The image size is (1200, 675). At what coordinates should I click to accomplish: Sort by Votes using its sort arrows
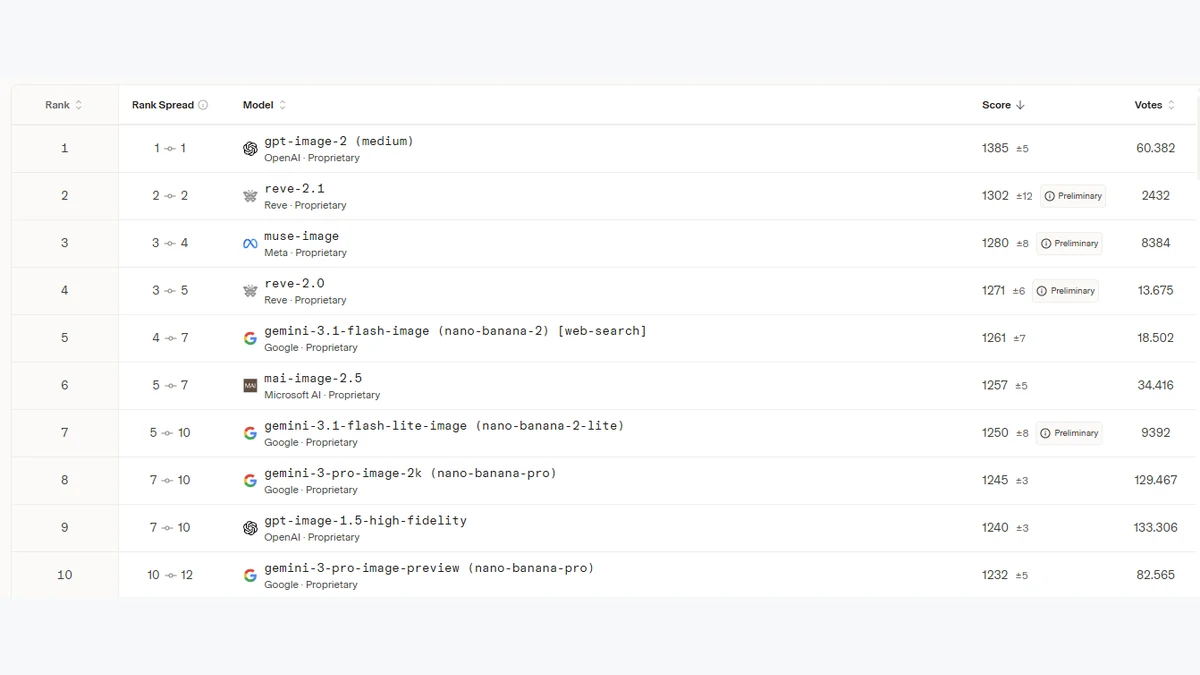1171,105
